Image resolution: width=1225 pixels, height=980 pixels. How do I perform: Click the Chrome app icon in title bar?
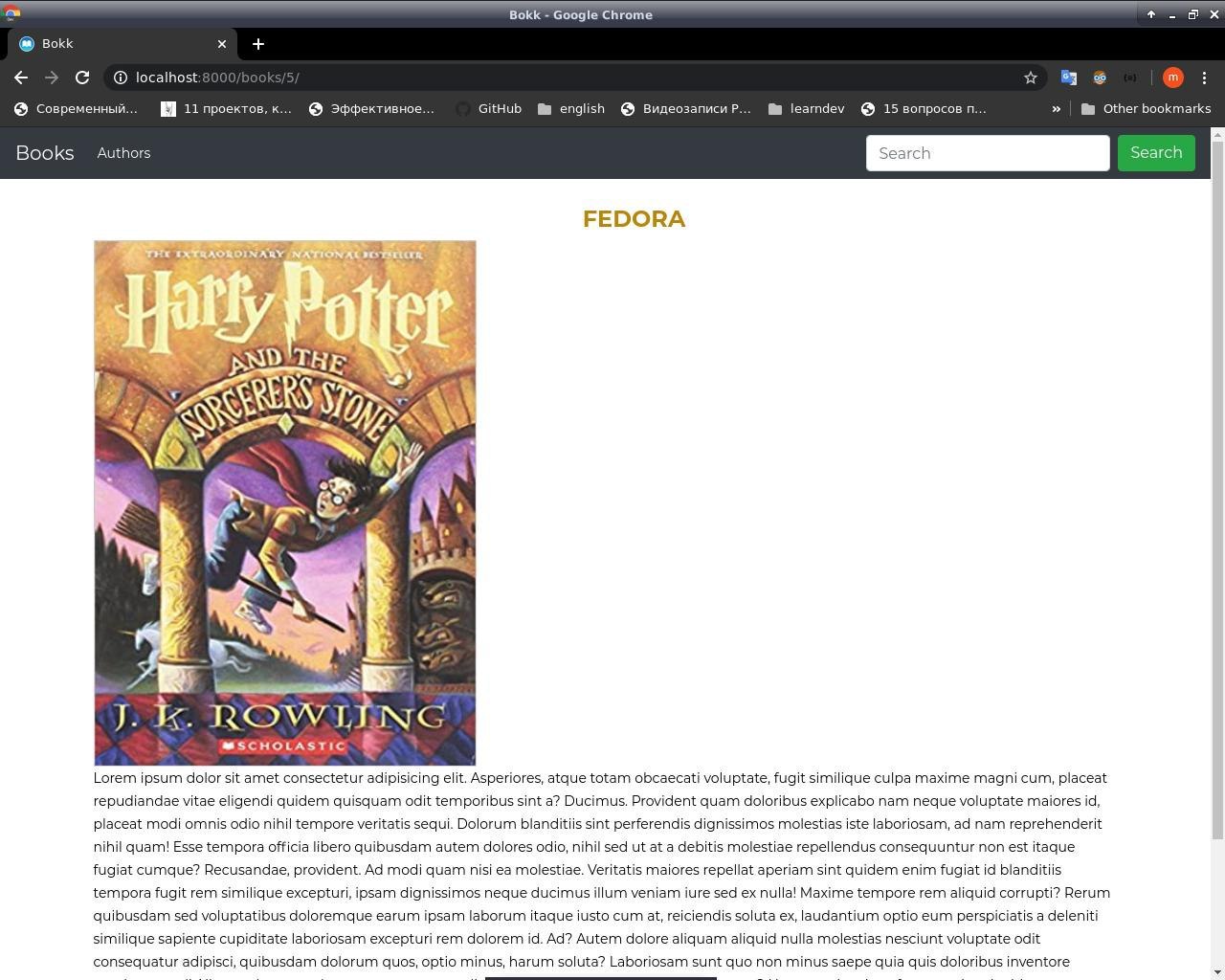(x=12, y=13)
